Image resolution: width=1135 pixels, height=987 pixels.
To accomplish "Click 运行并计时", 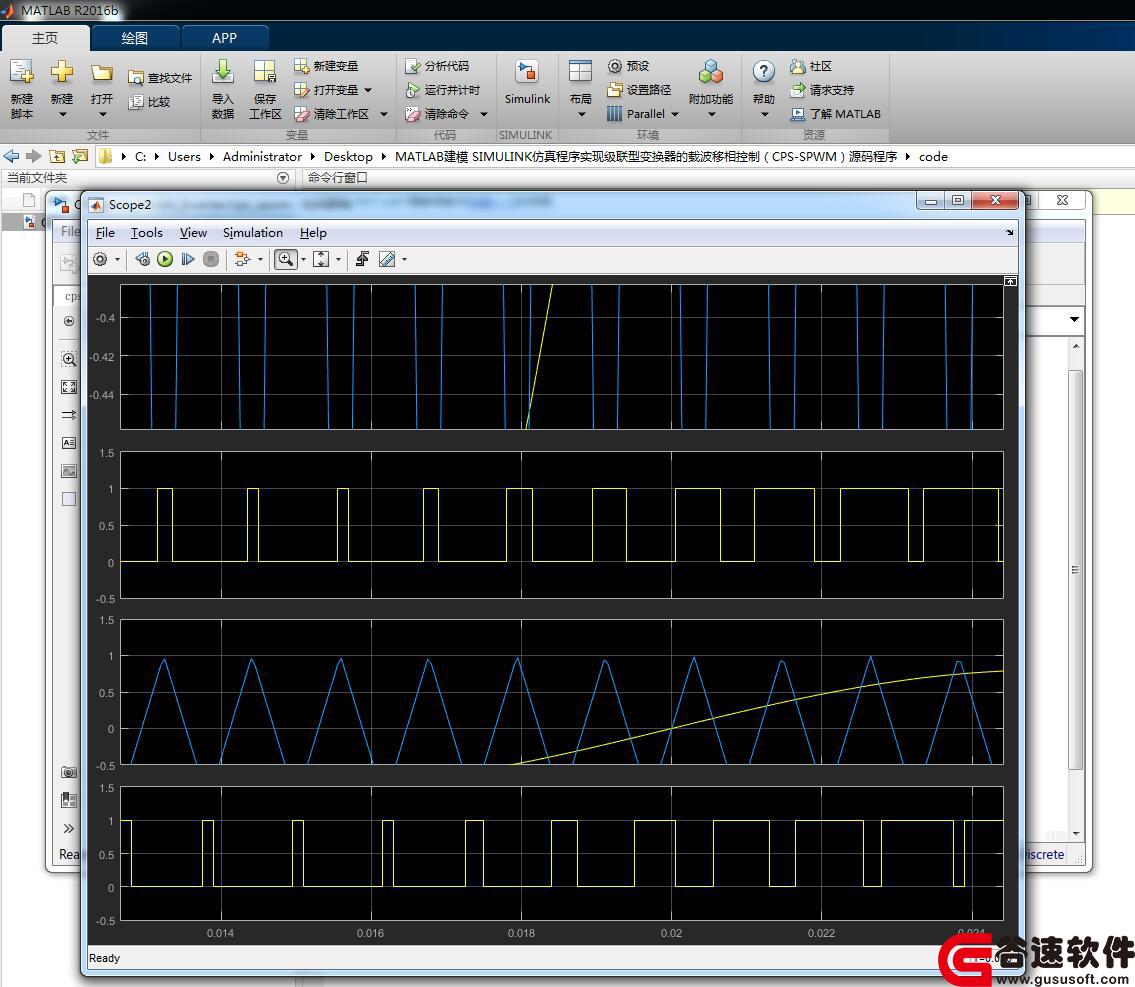I will (x=442, y=90).
